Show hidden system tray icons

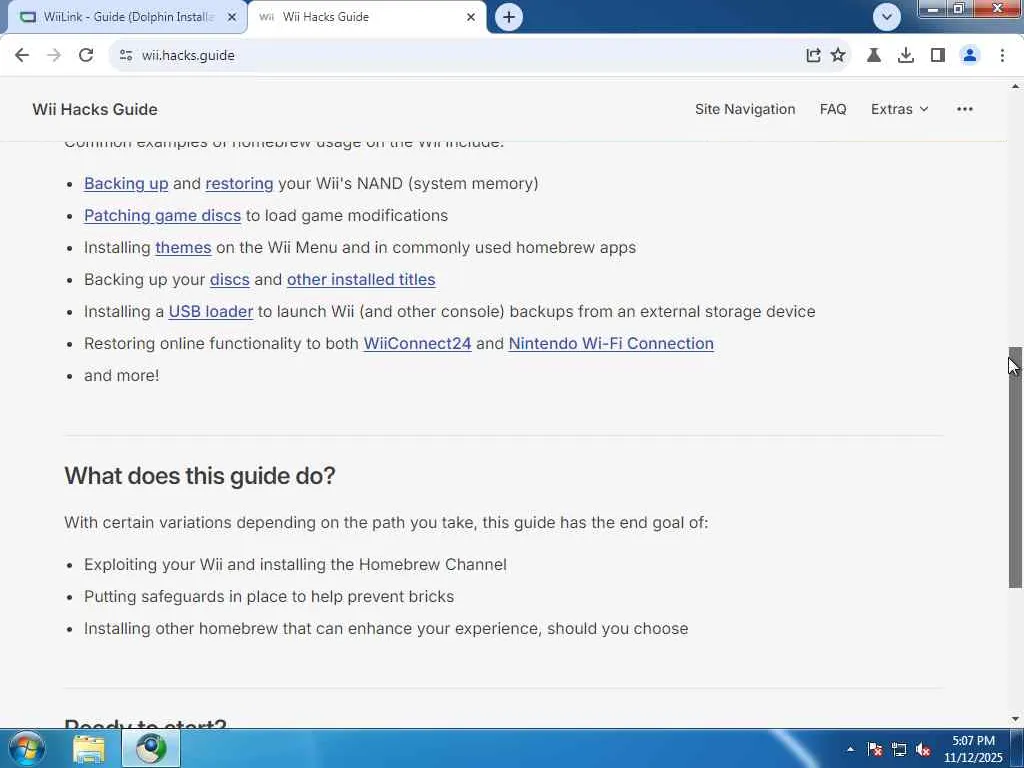[x=850, y=749]
